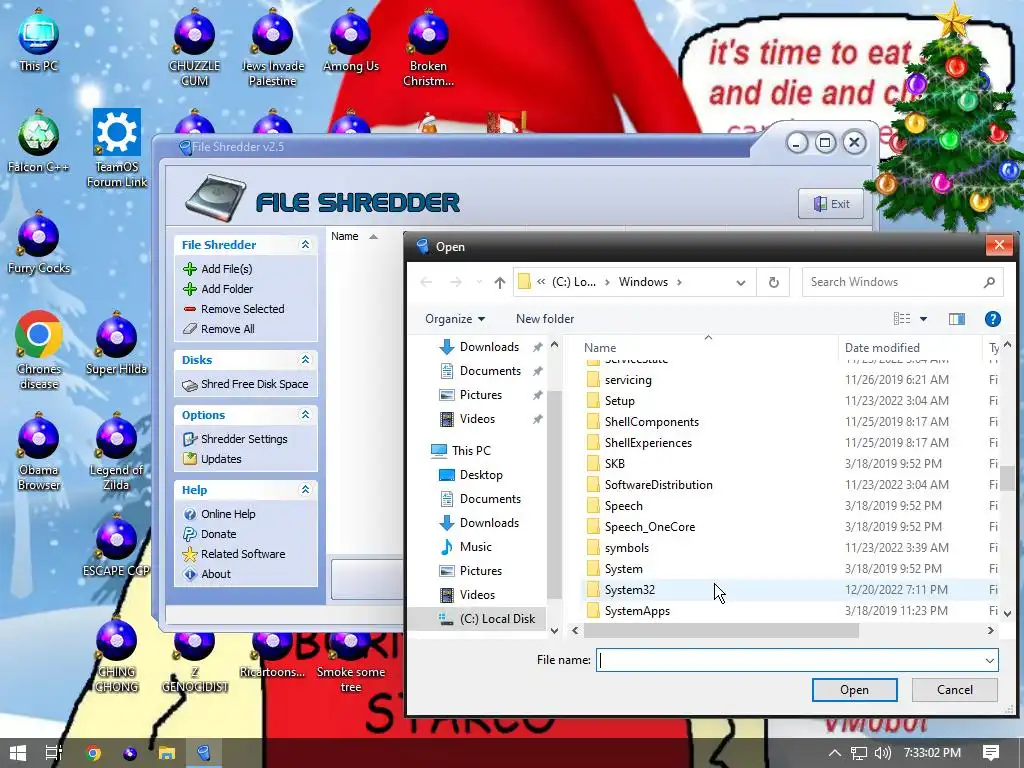Open Related Software link
This screenshot has height=768, width=1024.
point(234,554)
